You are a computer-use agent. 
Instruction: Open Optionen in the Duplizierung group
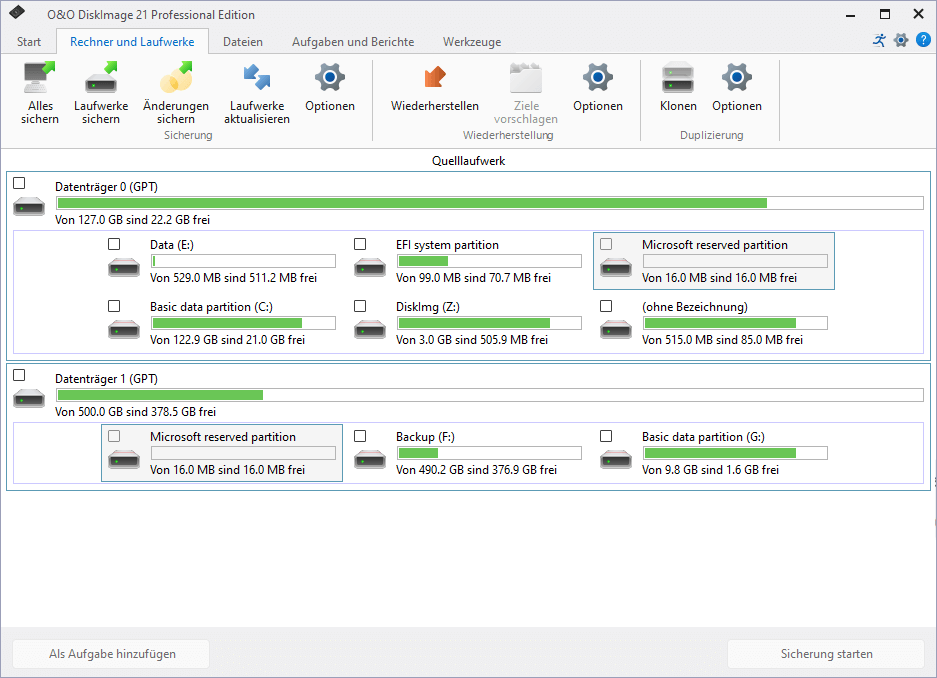click(x=737, y=78)
